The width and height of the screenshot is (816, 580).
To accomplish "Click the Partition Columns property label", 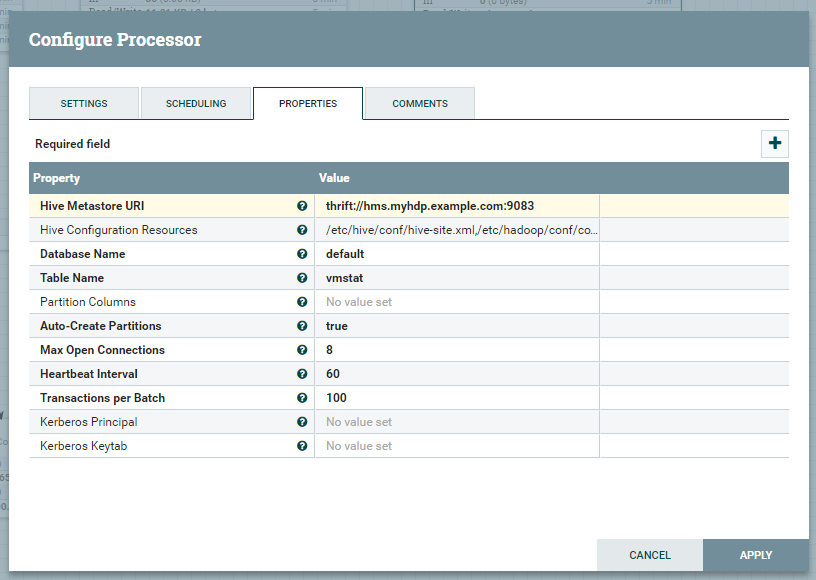I will coord(88,302).
